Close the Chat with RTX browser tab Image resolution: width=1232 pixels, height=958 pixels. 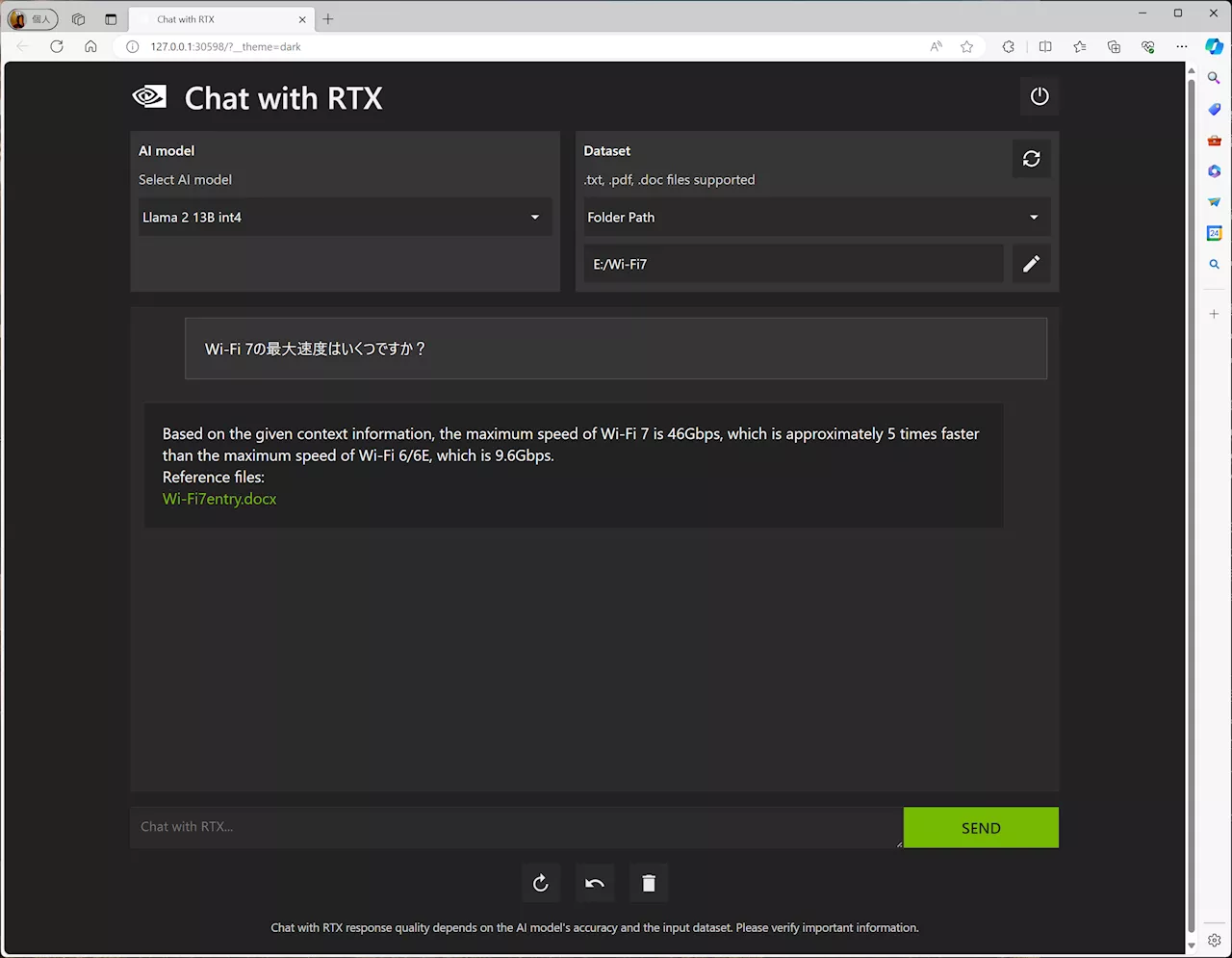click(x=302, y=19)
